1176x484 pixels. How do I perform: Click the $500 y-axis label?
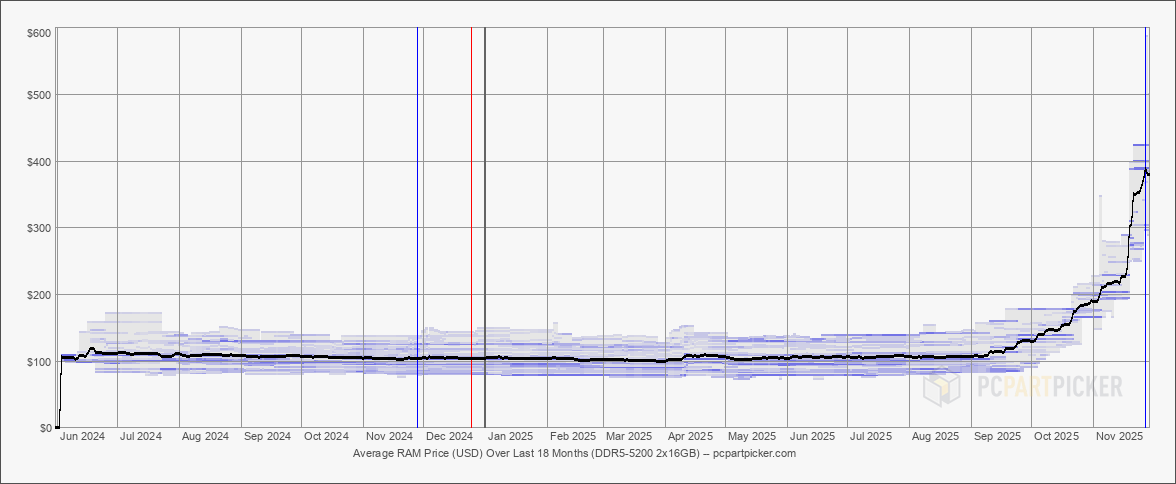coord(39,95)
